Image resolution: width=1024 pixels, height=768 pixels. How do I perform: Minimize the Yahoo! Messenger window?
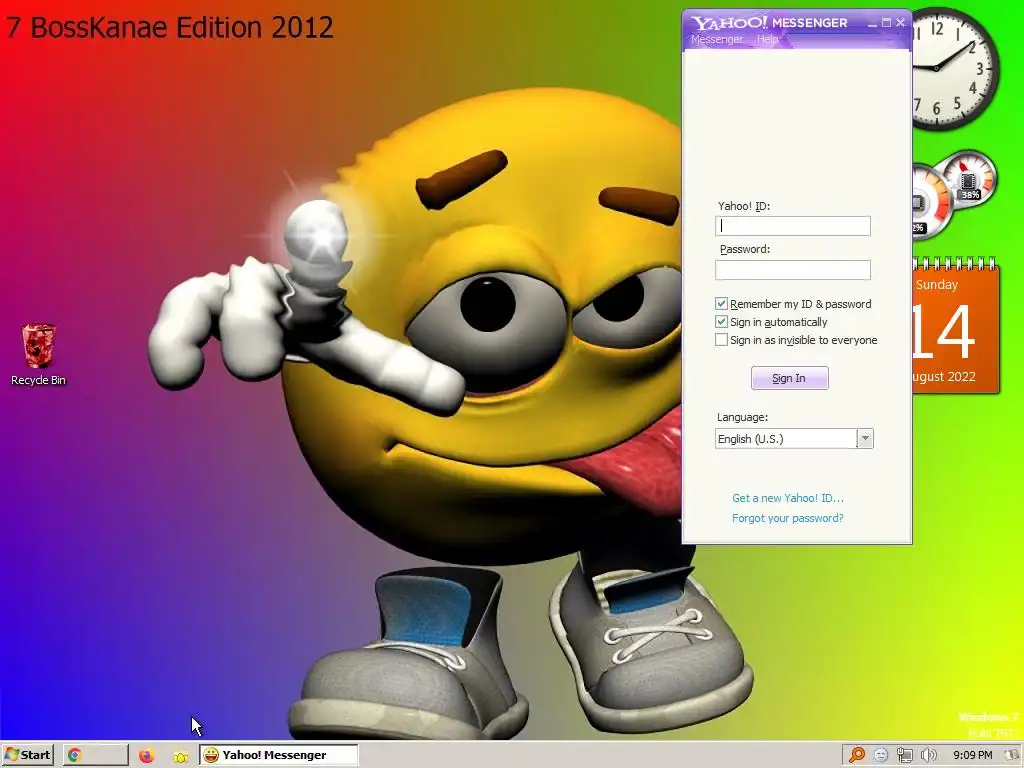coord(872,23)
